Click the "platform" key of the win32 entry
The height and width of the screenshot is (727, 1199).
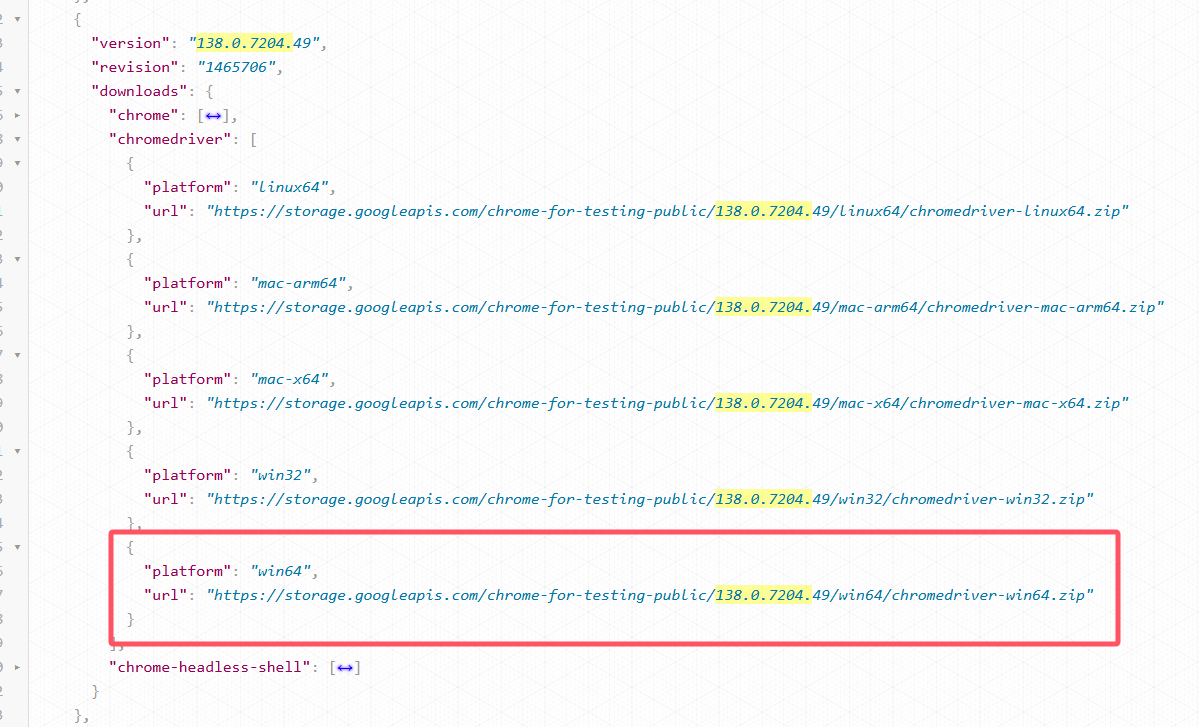pyautogui.click(x=188, y=475)
